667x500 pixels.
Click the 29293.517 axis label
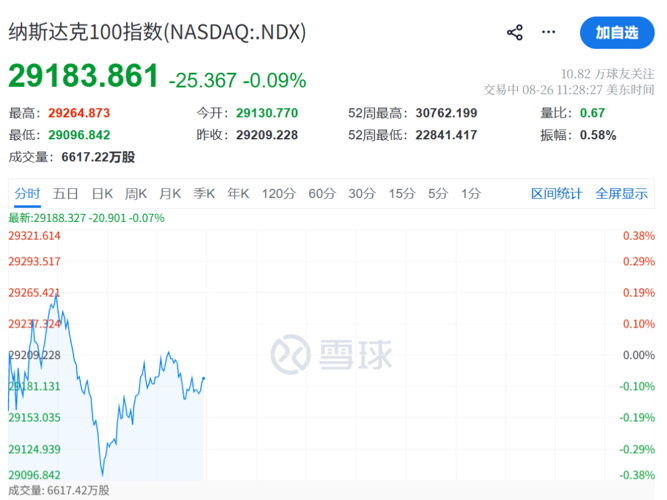tap(34, 261)
